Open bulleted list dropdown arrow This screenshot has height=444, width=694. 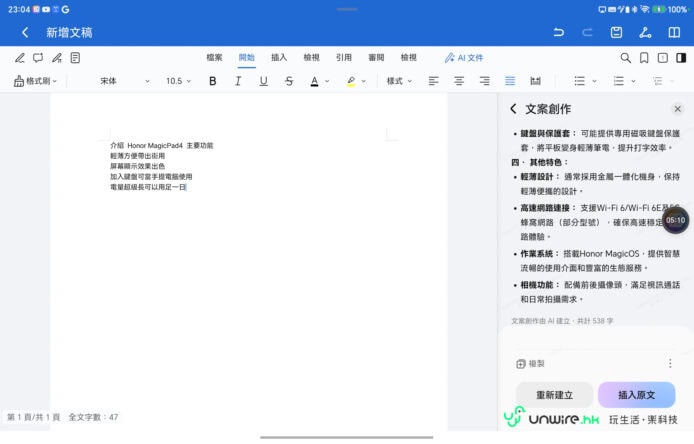(x=594, y=81)
